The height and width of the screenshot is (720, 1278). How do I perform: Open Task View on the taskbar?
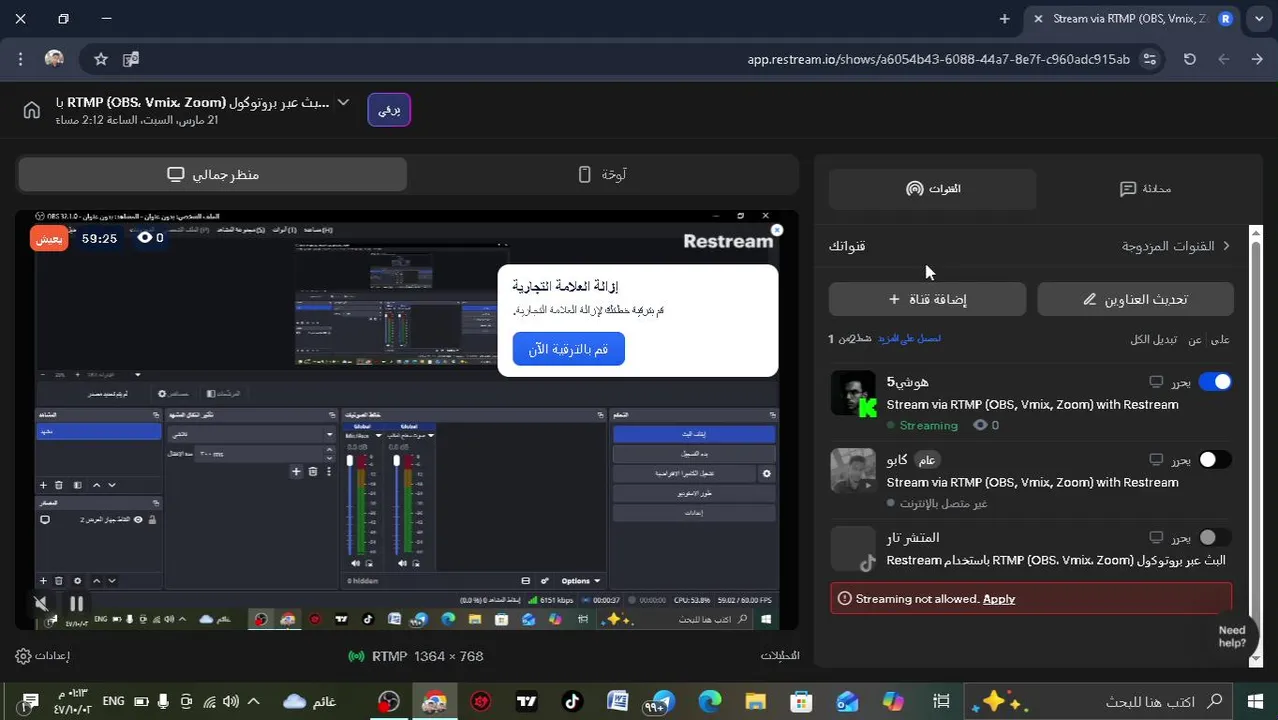coord(940,702)
